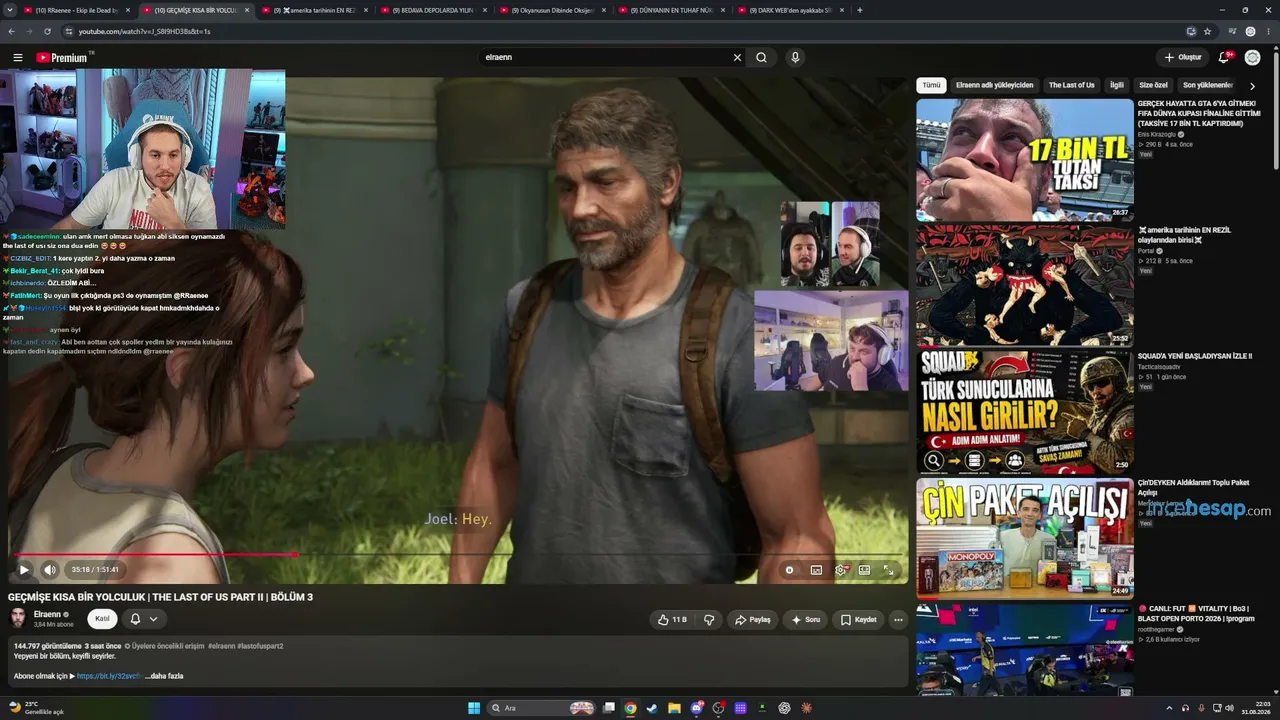Screen dimensions: 1280x720
Task: Select the İlgili filter chip
Action: click(1117, 86)
